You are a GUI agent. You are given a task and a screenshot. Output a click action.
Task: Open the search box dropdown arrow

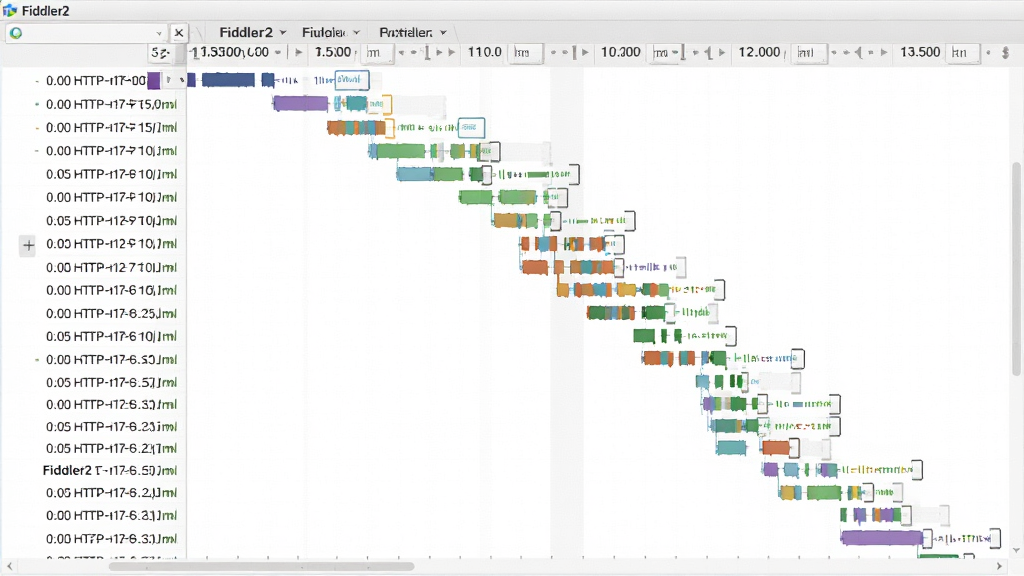(159, 33)
